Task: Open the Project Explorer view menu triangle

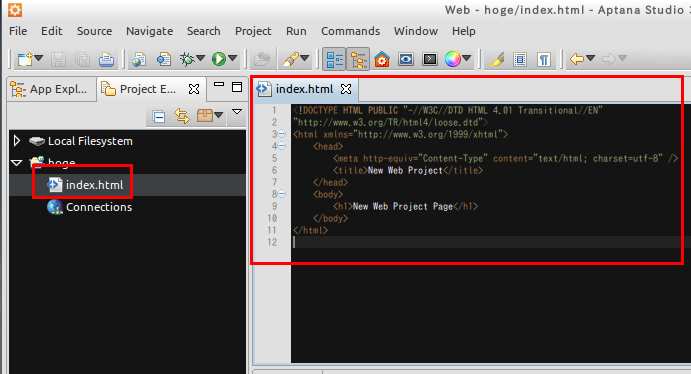Action: click(237, 112)
